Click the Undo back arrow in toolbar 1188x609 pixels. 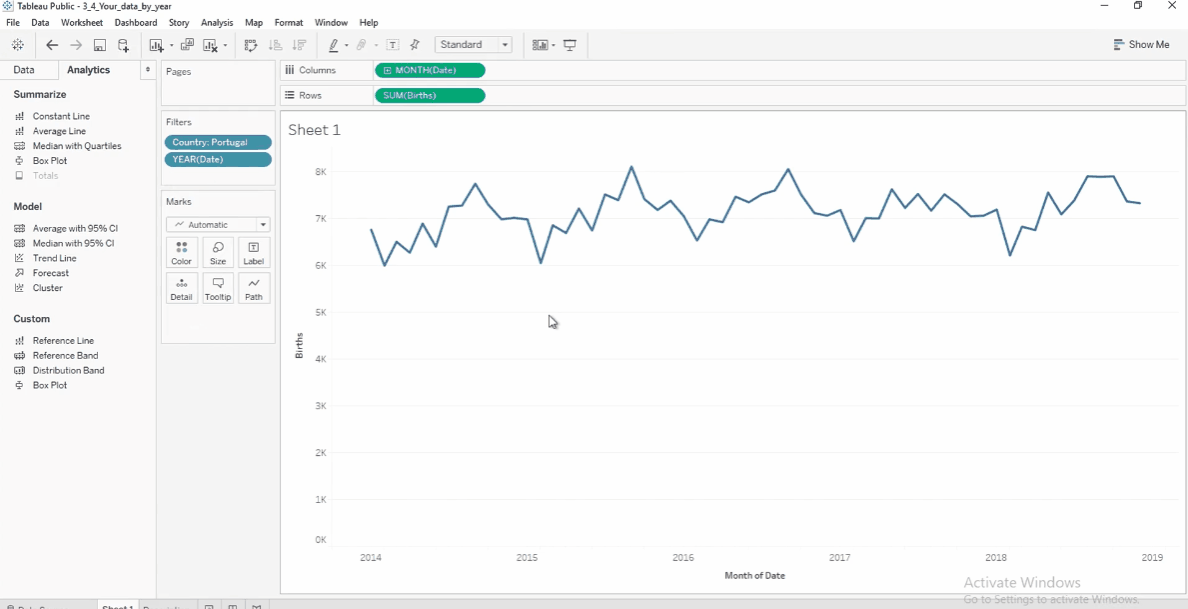(52, 45)
